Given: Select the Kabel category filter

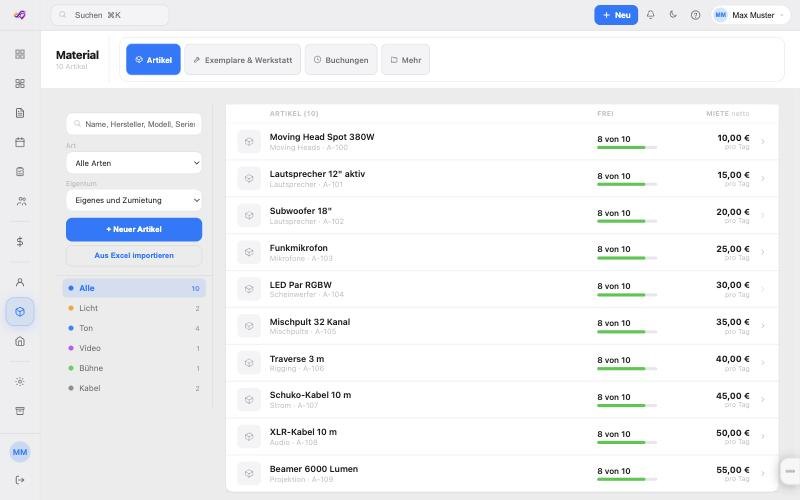Looking at the screenshot, I should 134,388.
